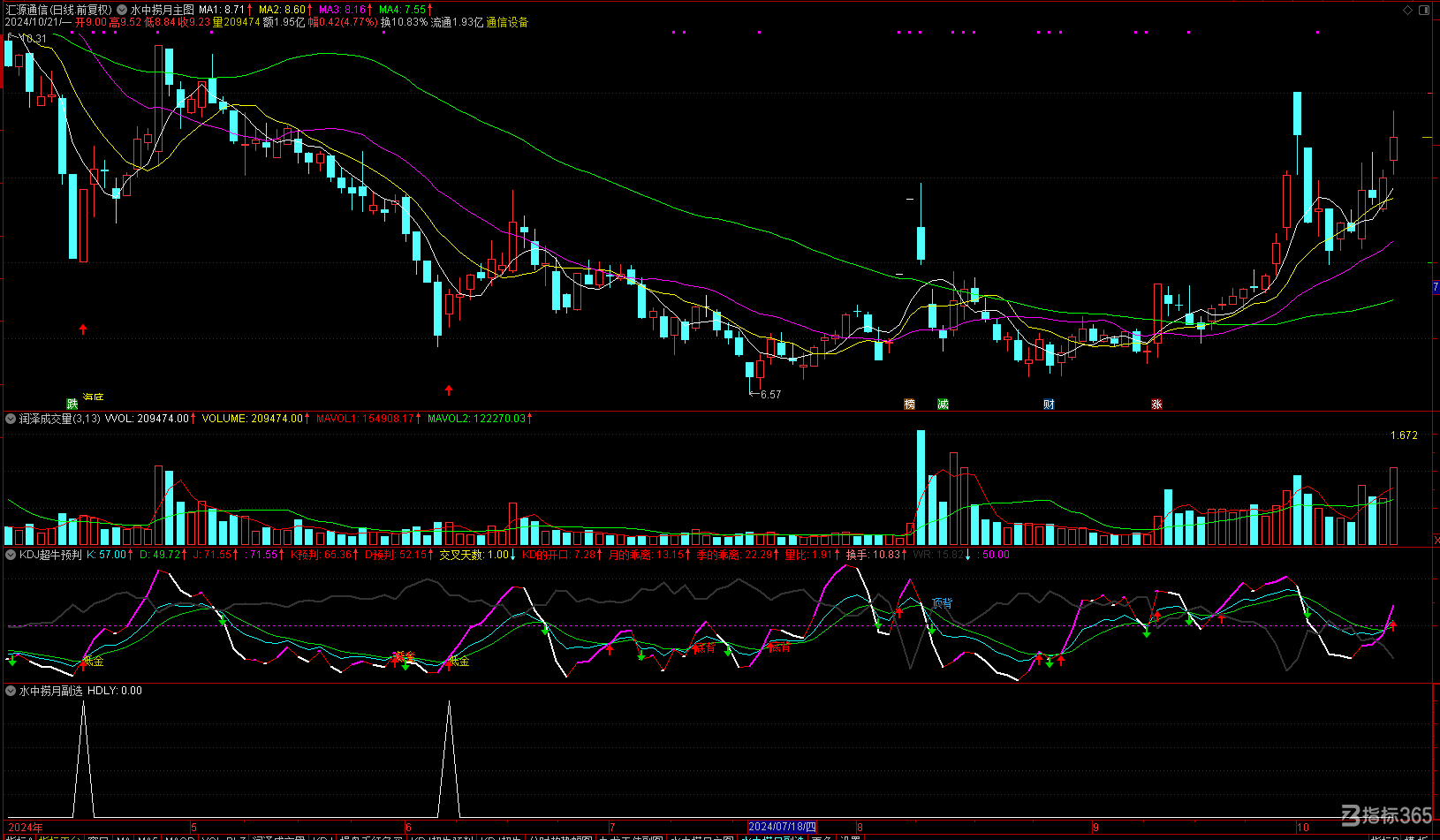The width and height of the screenshot is (1440, 840).
Task: Click the 涨 info marker
Action: (1156, 405)
